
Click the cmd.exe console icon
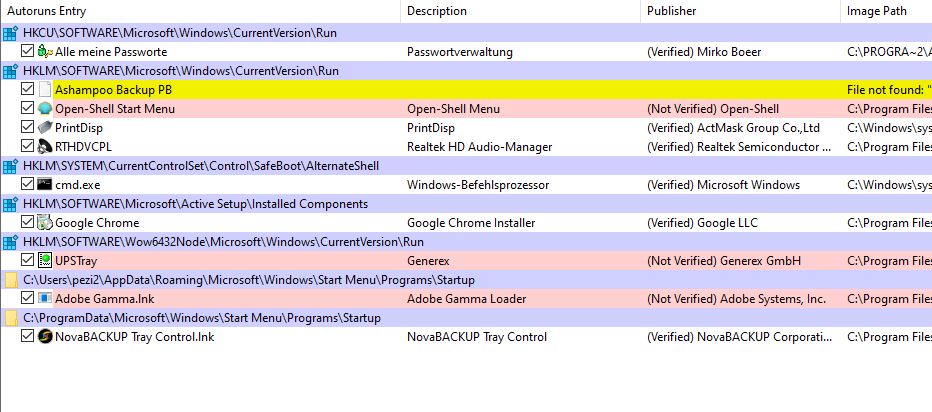click(x=45, y=184)
